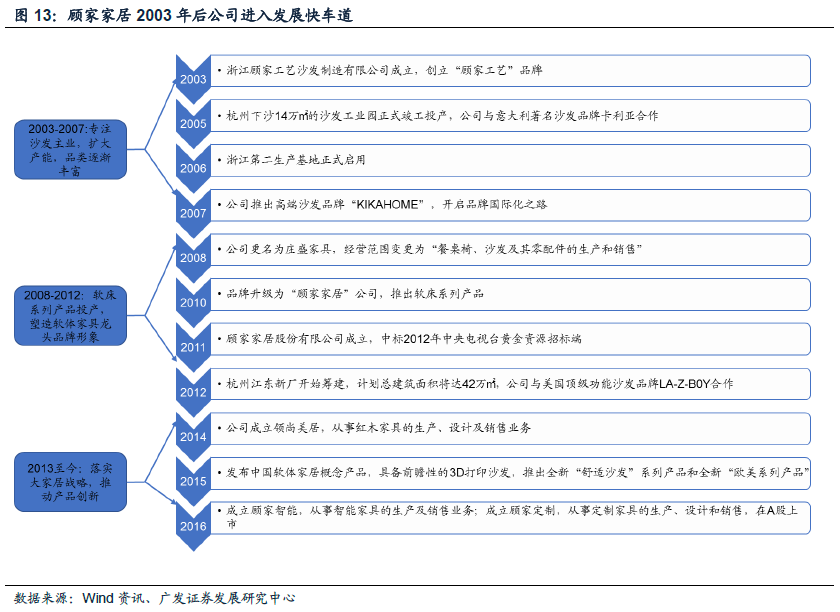Select the 2013至今 phase box

pos(70,482)
